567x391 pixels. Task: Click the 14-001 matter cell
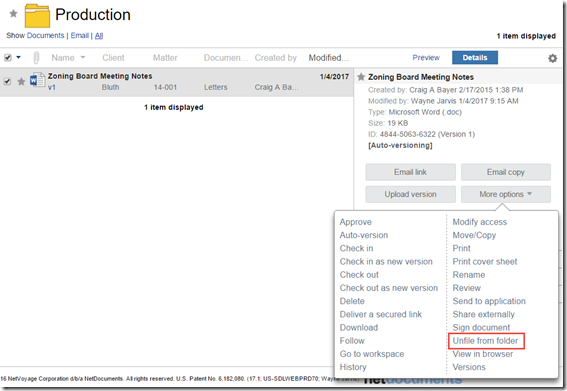pos(165,87)
